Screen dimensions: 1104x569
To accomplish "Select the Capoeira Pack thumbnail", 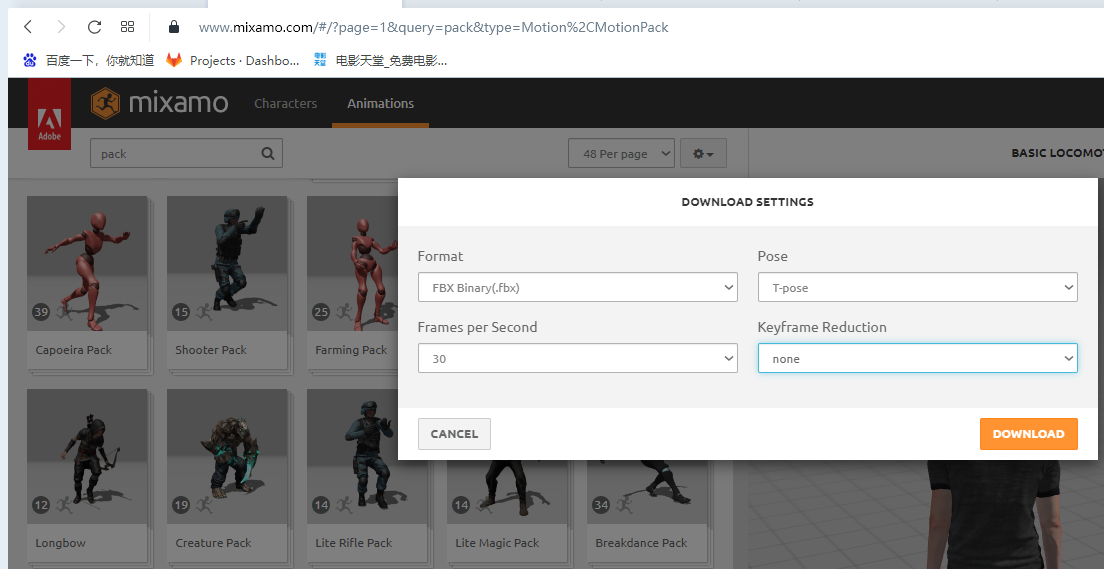I will coord(87,264).
